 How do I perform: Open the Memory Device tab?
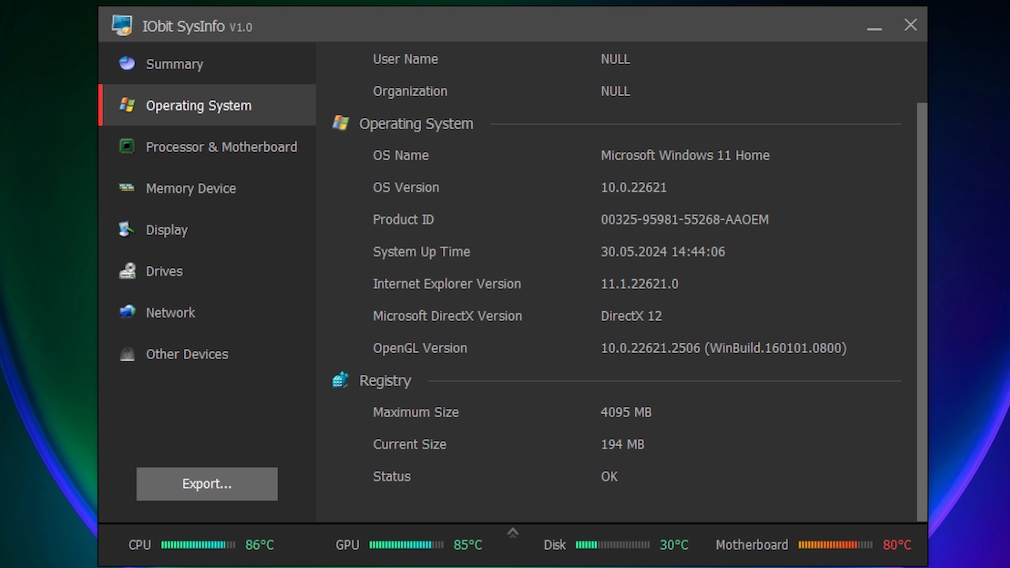click(190, 188)
